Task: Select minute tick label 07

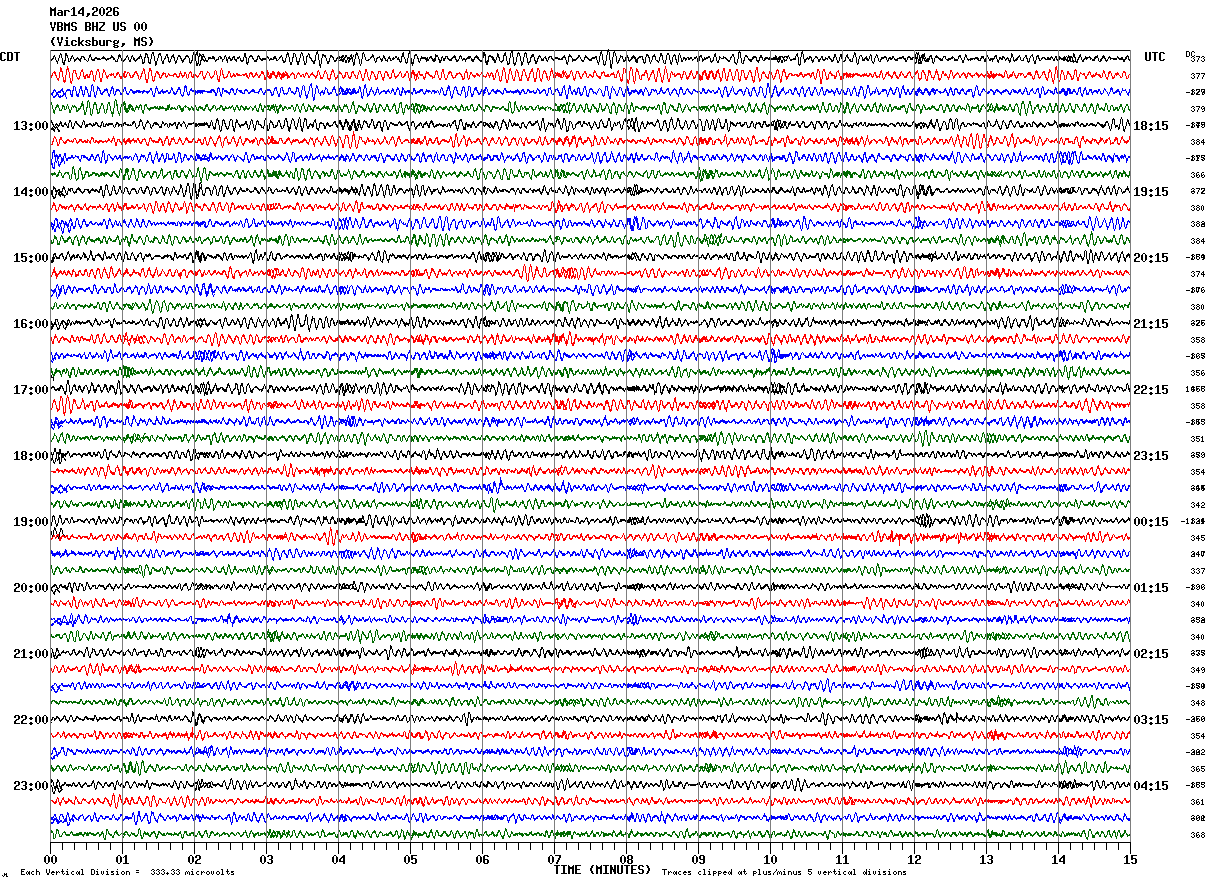Action: [554, 859]
